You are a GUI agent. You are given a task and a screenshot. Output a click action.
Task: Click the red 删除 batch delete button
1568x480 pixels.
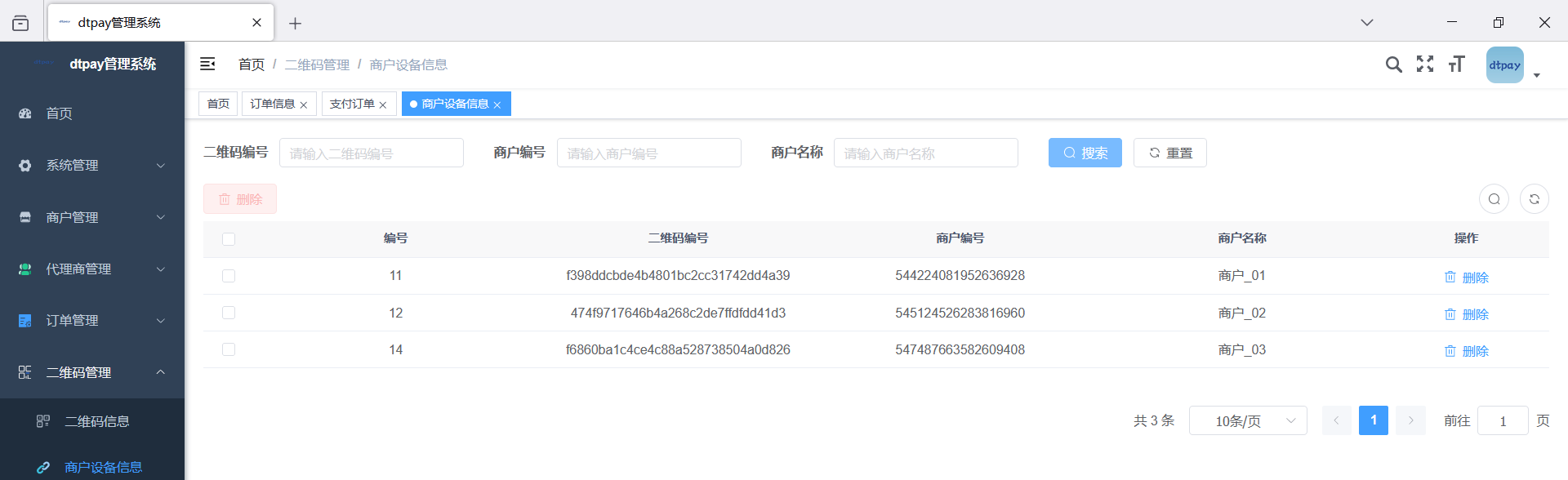pos(240,199)
